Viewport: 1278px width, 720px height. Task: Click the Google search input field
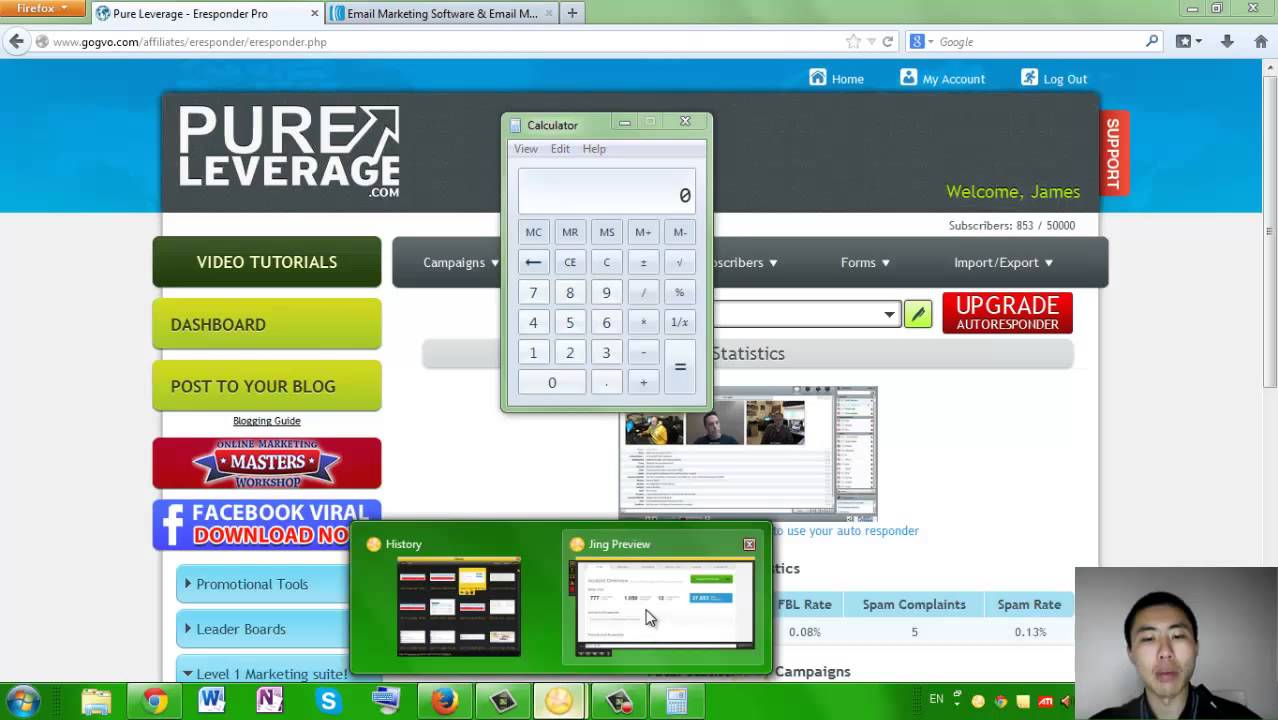tap(1040, 42)
